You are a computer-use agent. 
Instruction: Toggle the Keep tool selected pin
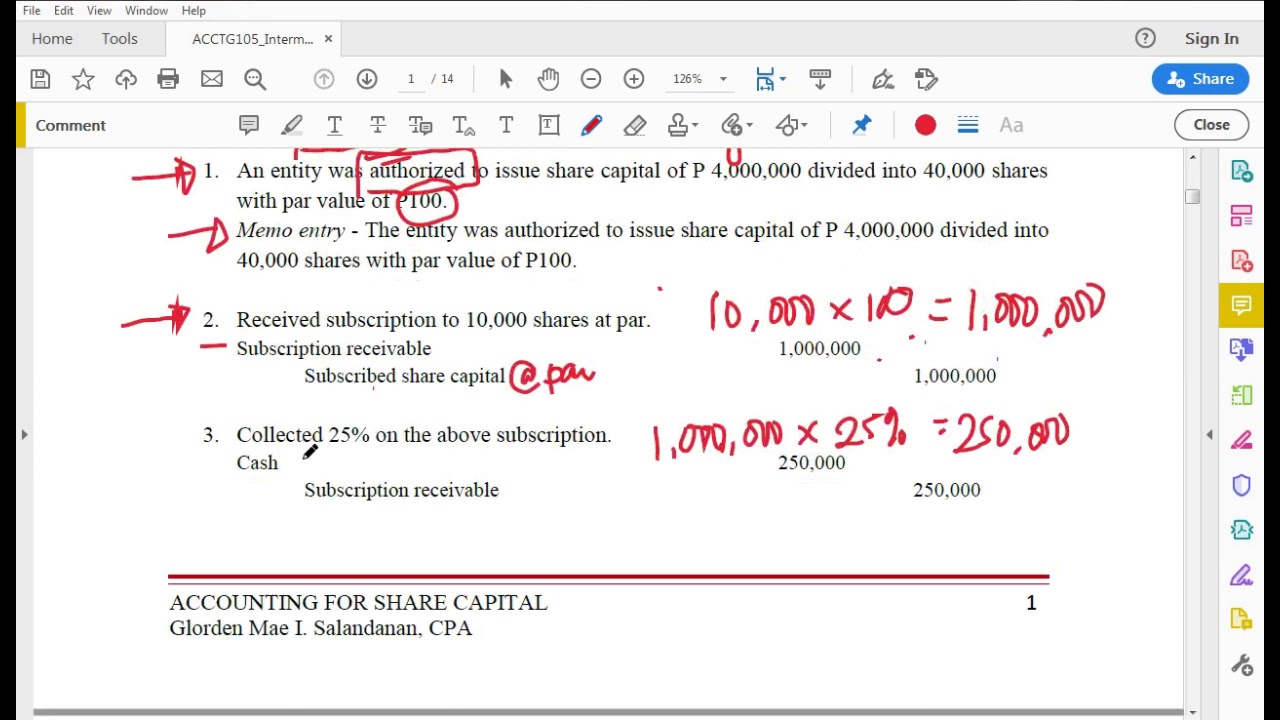tap(861, 125)
